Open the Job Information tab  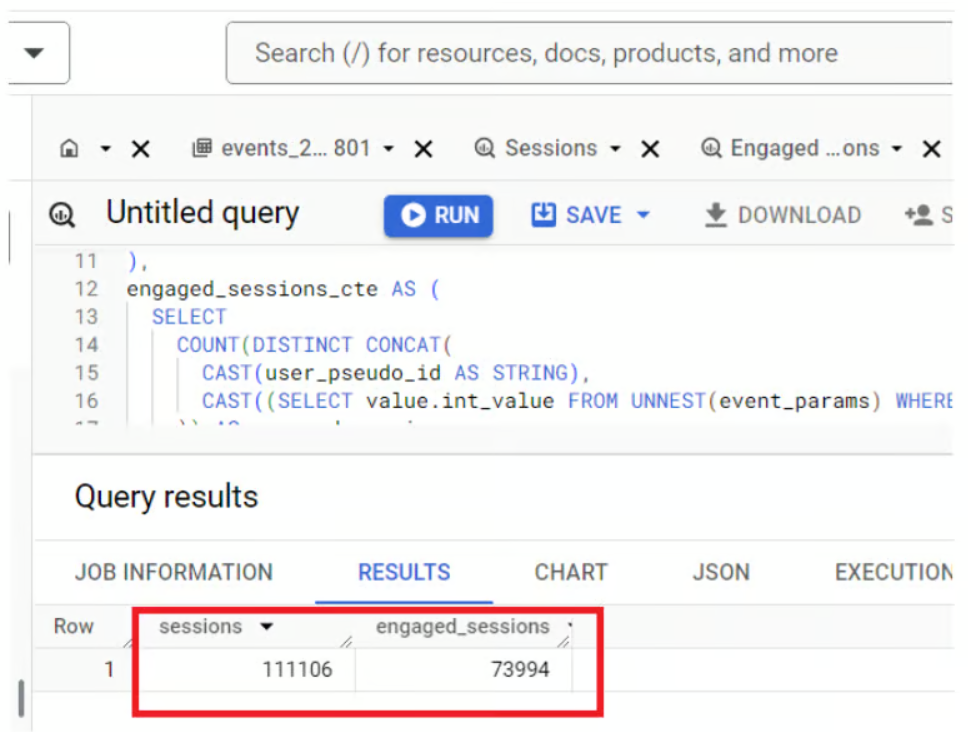point(173,572)
